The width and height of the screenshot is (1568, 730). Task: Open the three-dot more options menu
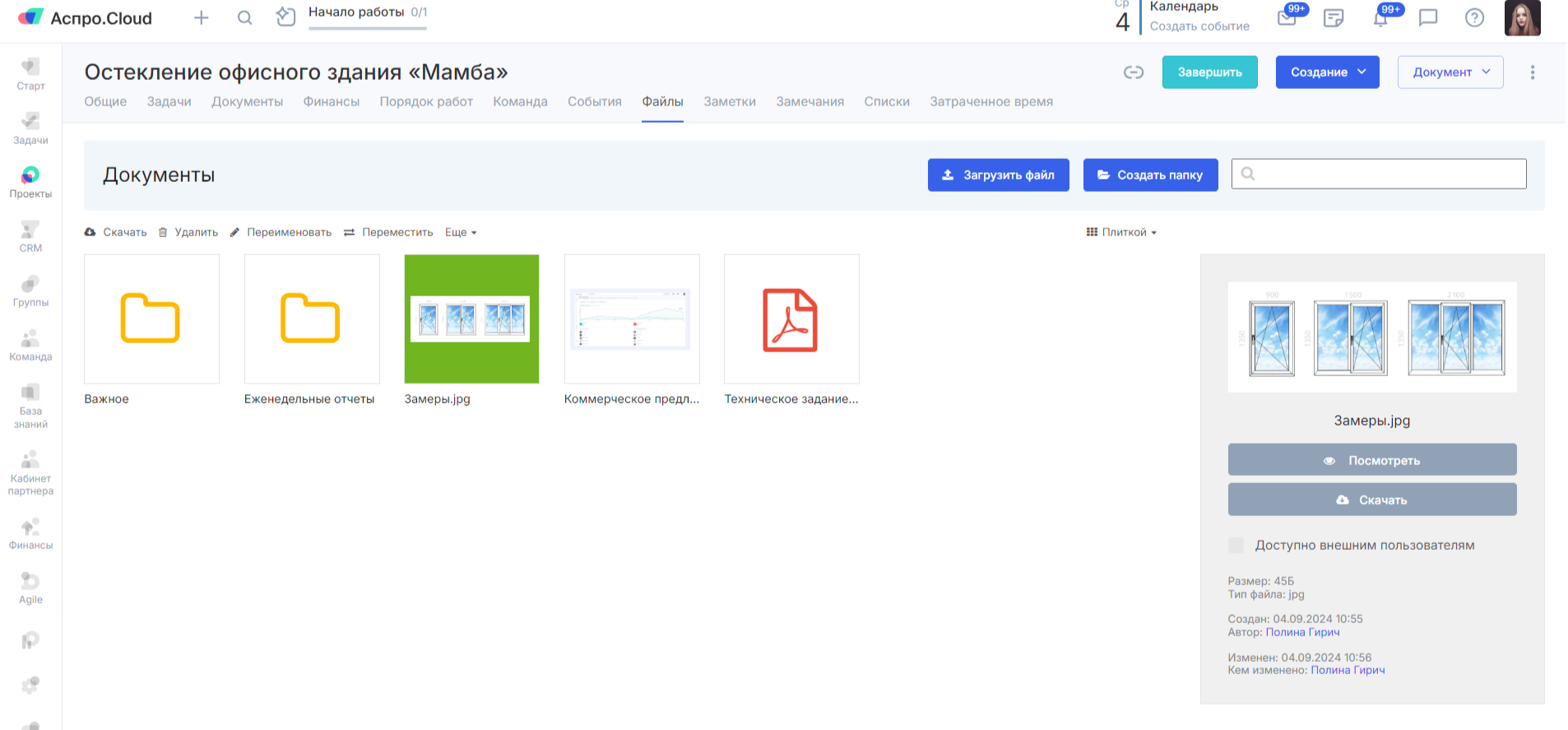[x=1532, y=72]
